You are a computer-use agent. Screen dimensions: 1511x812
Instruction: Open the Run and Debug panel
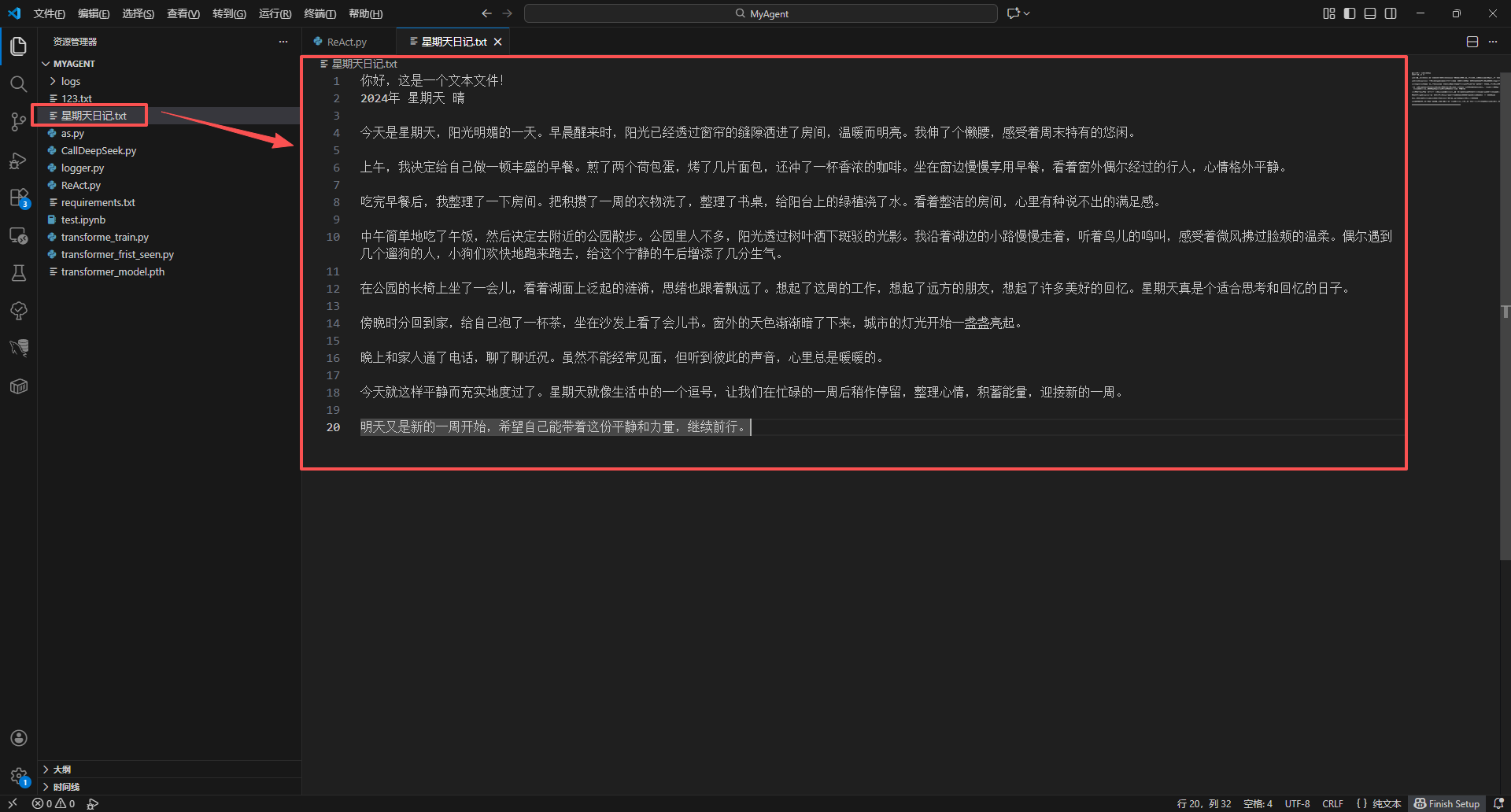coord(18,161)
